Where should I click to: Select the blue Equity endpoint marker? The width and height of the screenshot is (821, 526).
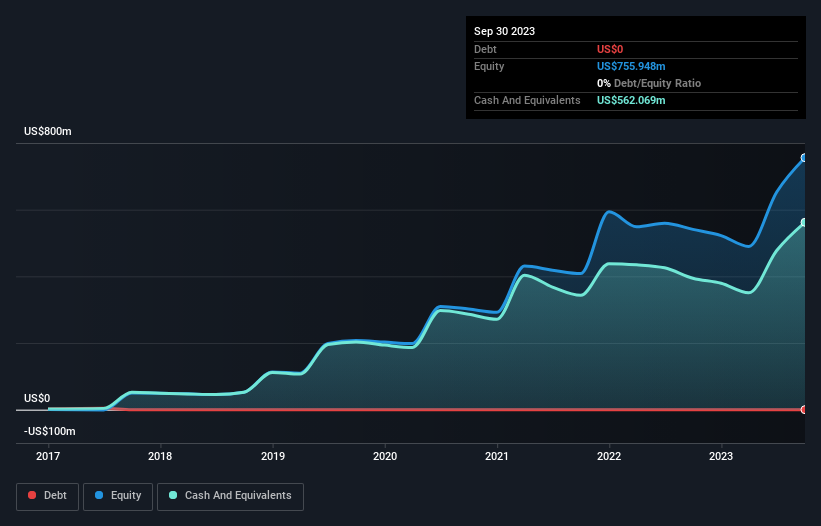coord(804,158)
